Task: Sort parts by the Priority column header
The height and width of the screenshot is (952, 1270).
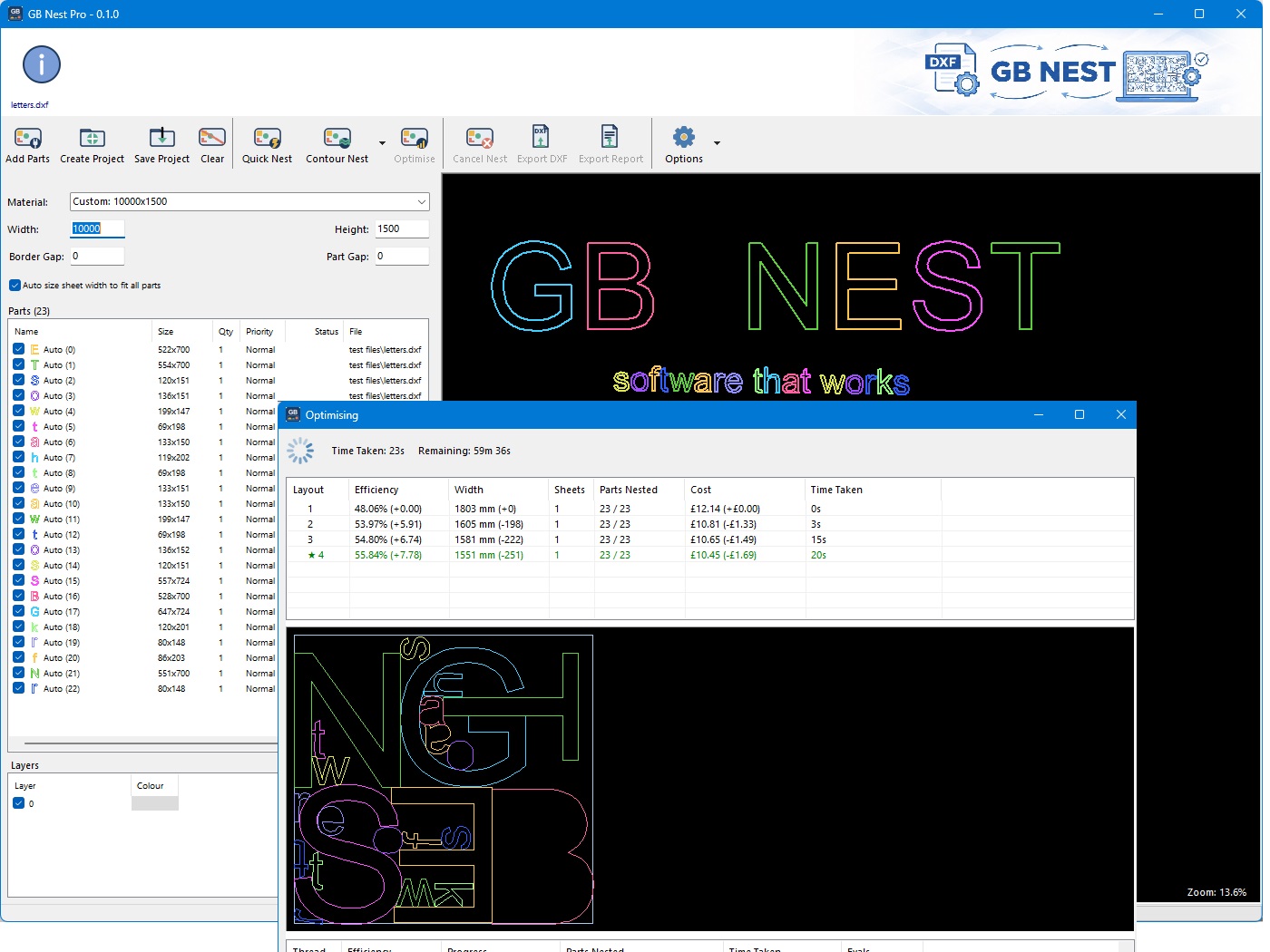Action: (x=262, y=332)
